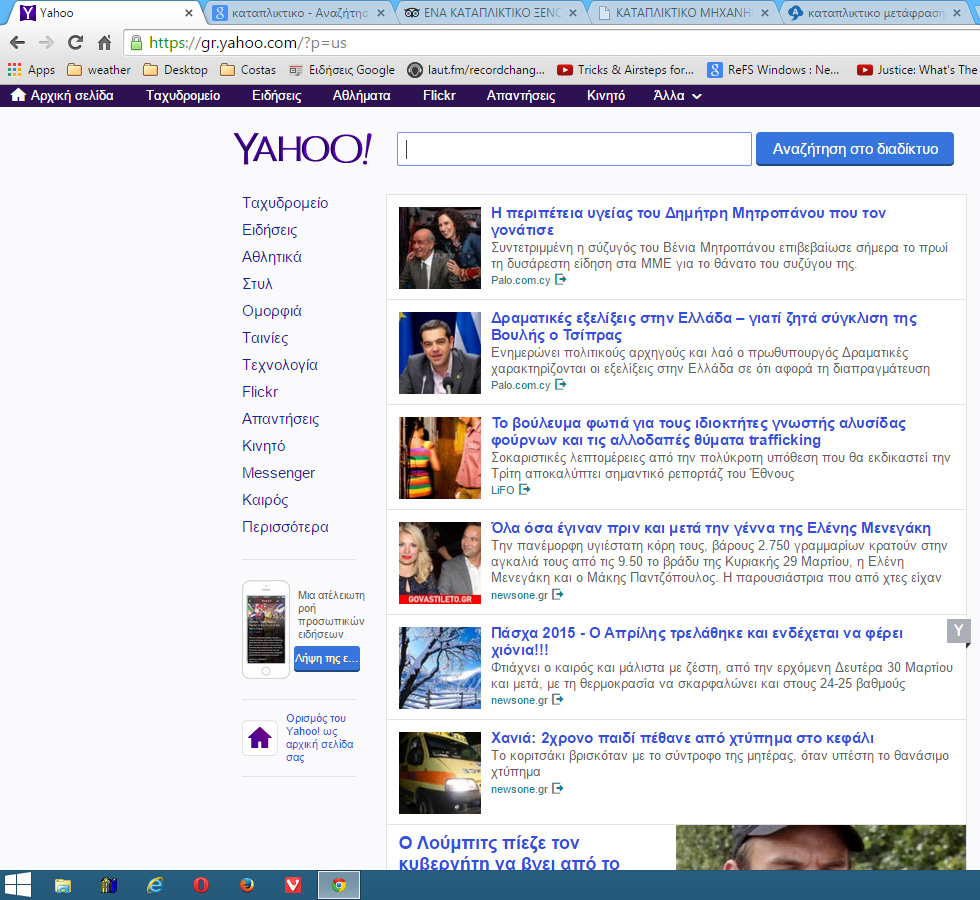The height and width of the screenshot is (900, 980).
Task: Click the Yahoo search text field
Action: [574, 149]
